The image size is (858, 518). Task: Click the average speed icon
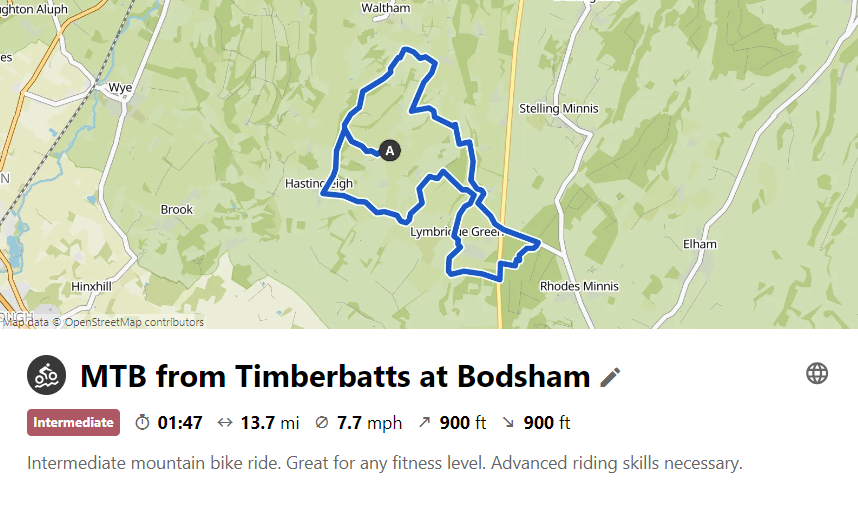coord(321,423)
